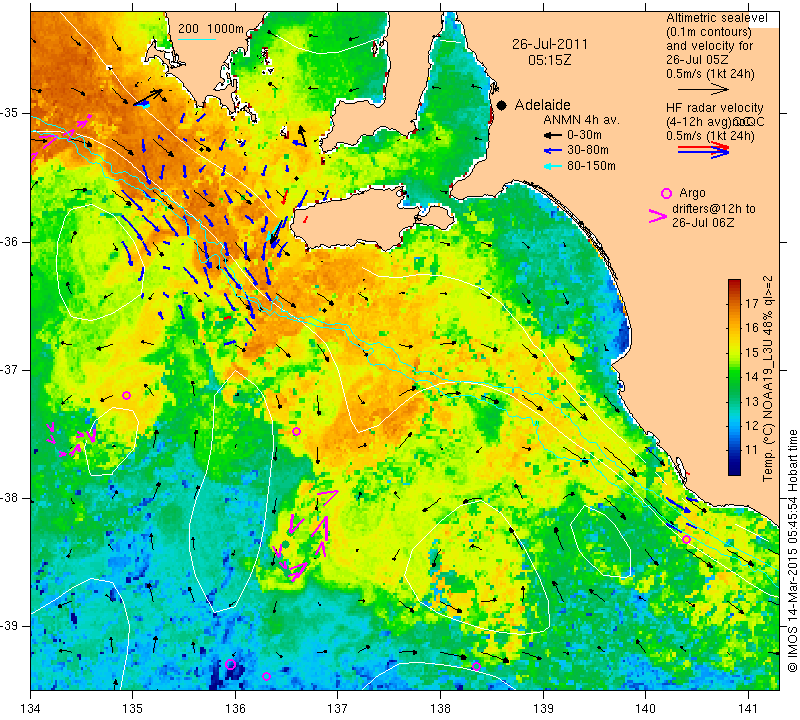800x720 pixels.
Task: Click the -39 latitude axis label
Action: 12,626
